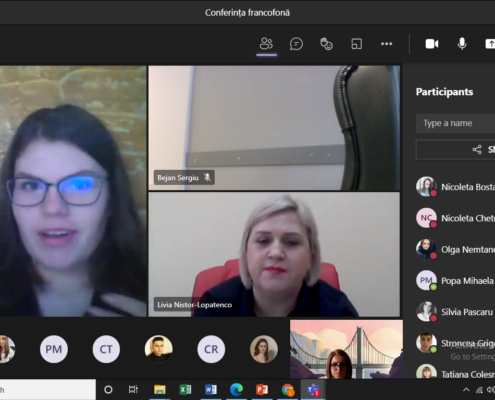Open the reactions icon
495x400 pixels.
pos(326,44)
